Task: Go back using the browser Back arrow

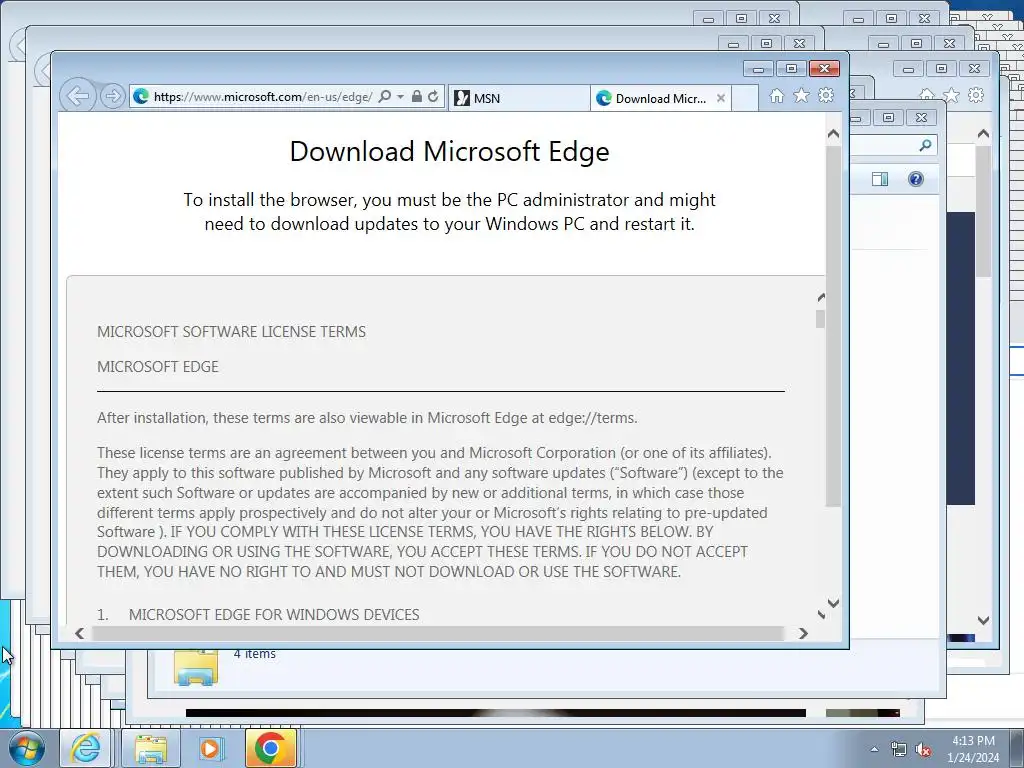Action: pyautogui.click(x=78, y=97)
